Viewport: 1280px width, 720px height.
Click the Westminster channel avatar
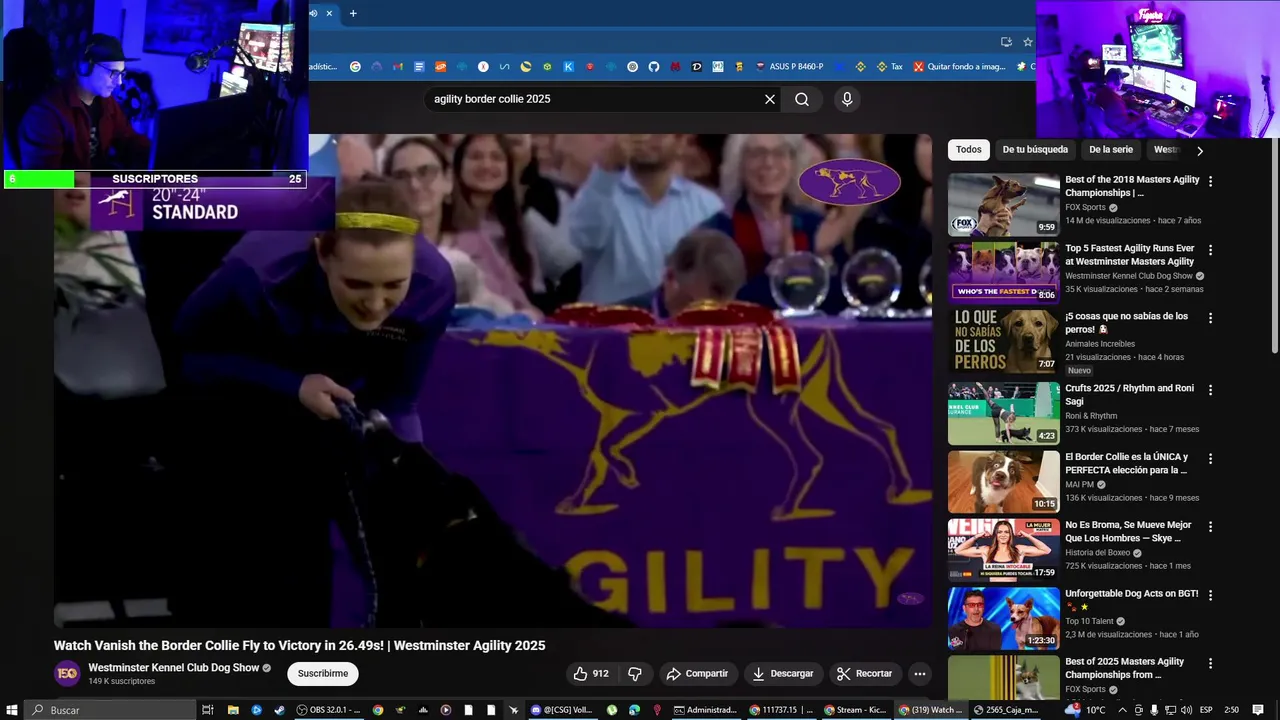click(x=67, y=674)
